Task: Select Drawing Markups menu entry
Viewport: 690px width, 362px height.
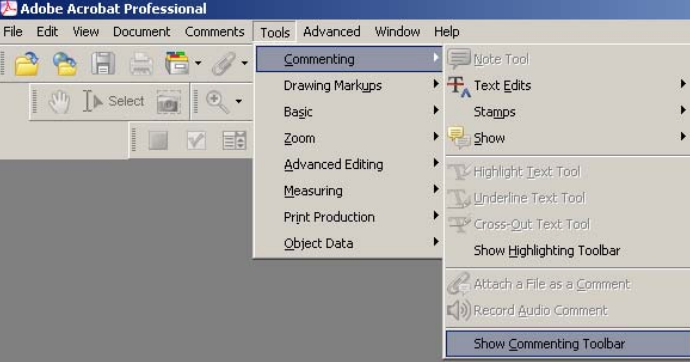Action: pyautogui.click(x=349, y=85)
